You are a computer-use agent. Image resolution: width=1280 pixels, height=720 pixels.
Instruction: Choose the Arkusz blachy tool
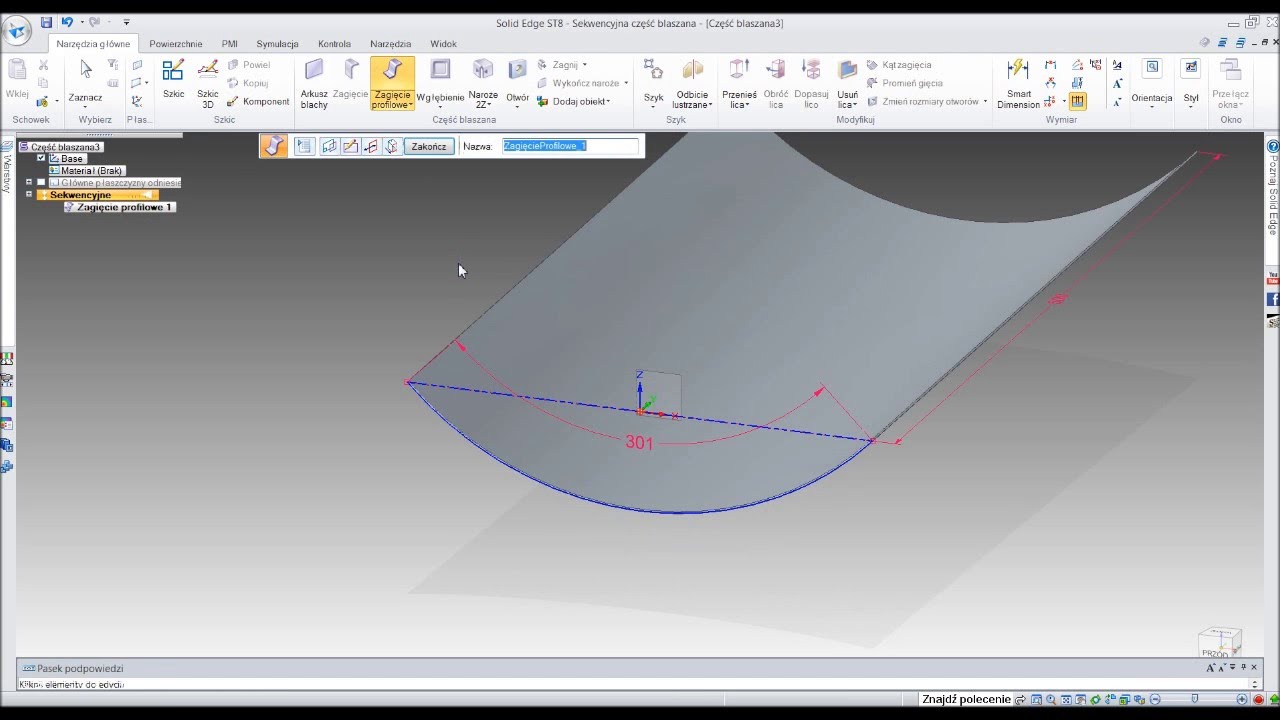pyautogui.click(x=314, y=84)
